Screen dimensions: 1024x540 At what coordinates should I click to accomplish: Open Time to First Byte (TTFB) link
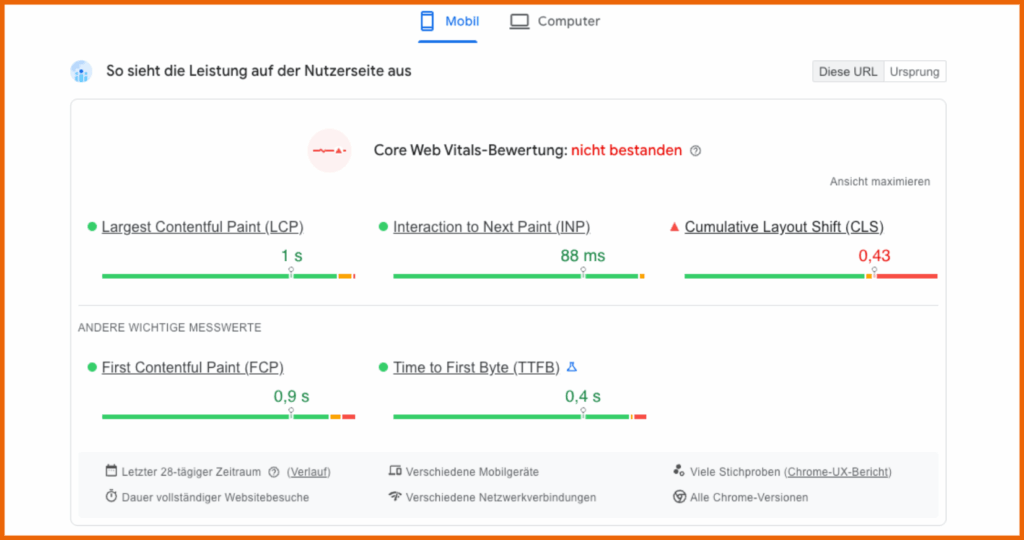(476, 368)
